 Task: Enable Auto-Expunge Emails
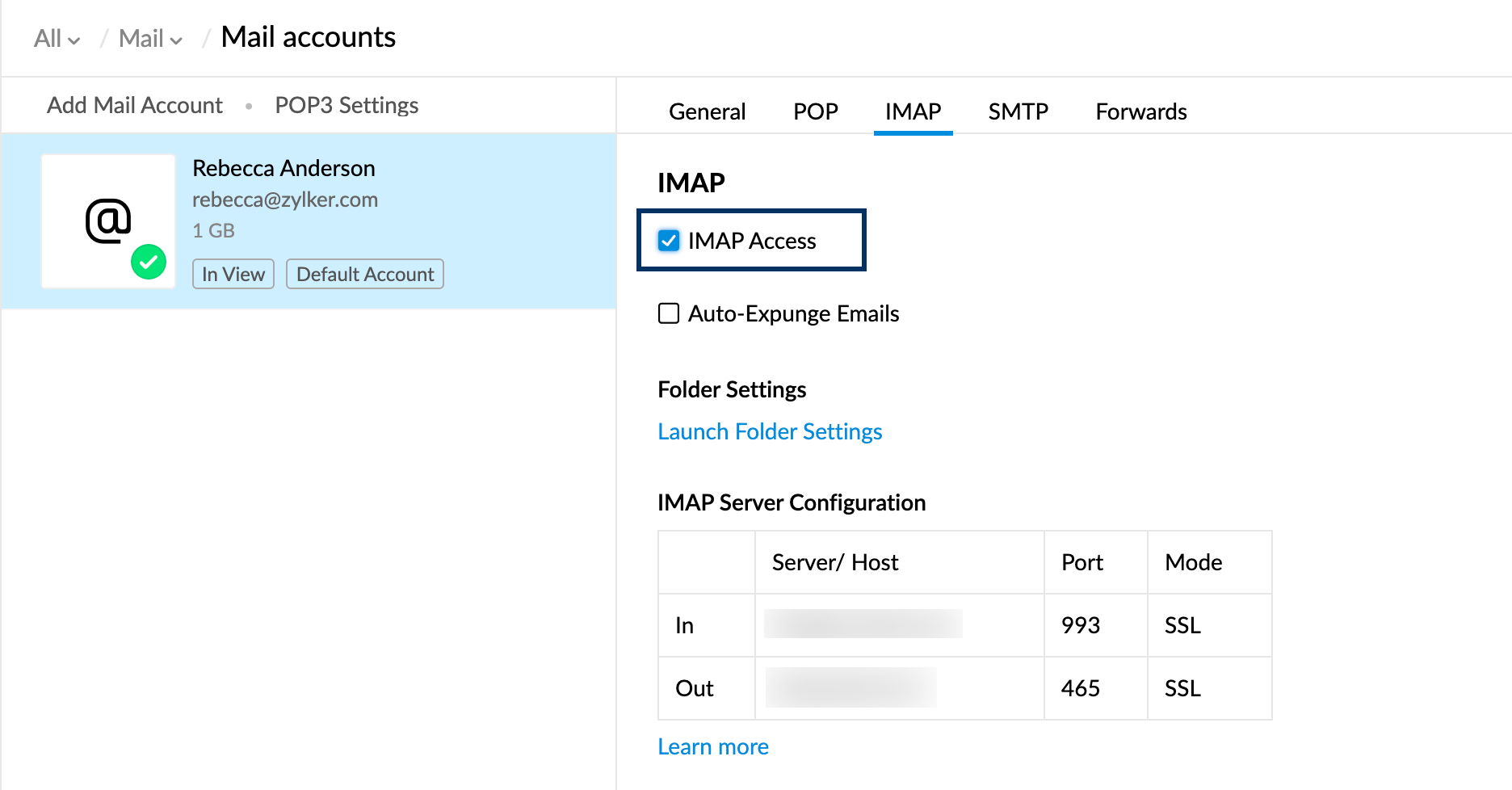pos(668,313)
